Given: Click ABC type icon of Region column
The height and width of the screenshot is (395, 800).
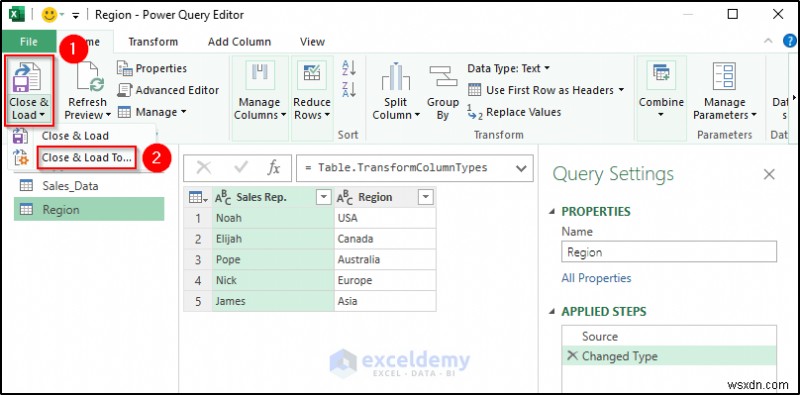Looking at the screenshot, I should pyautogui.click(x=345, y=198).
